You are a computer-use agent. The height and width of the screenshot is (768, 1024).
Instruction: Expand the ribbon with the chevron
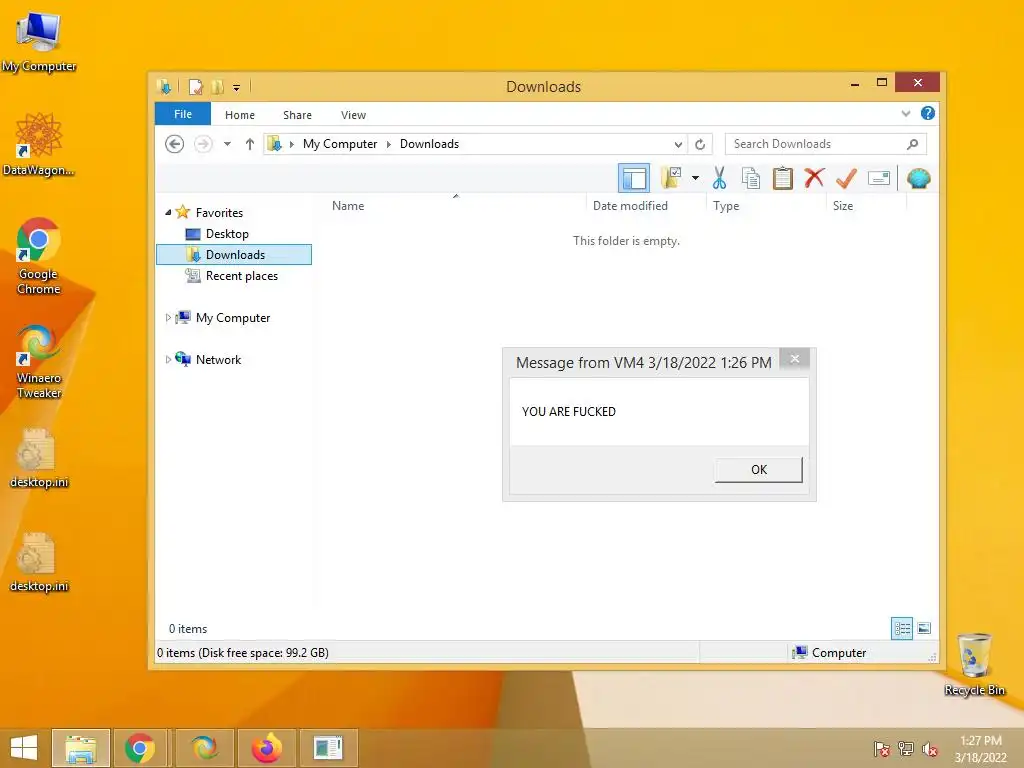coord(906,114)
